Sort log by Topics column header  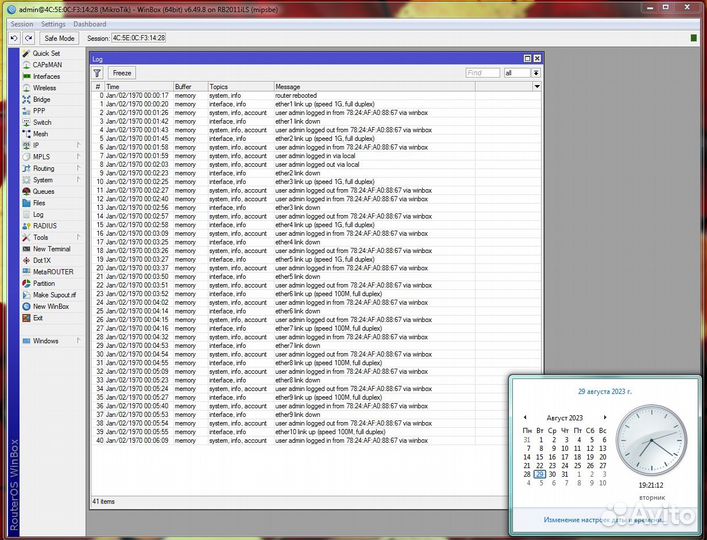pyautogui.click(x=241, y=87)
